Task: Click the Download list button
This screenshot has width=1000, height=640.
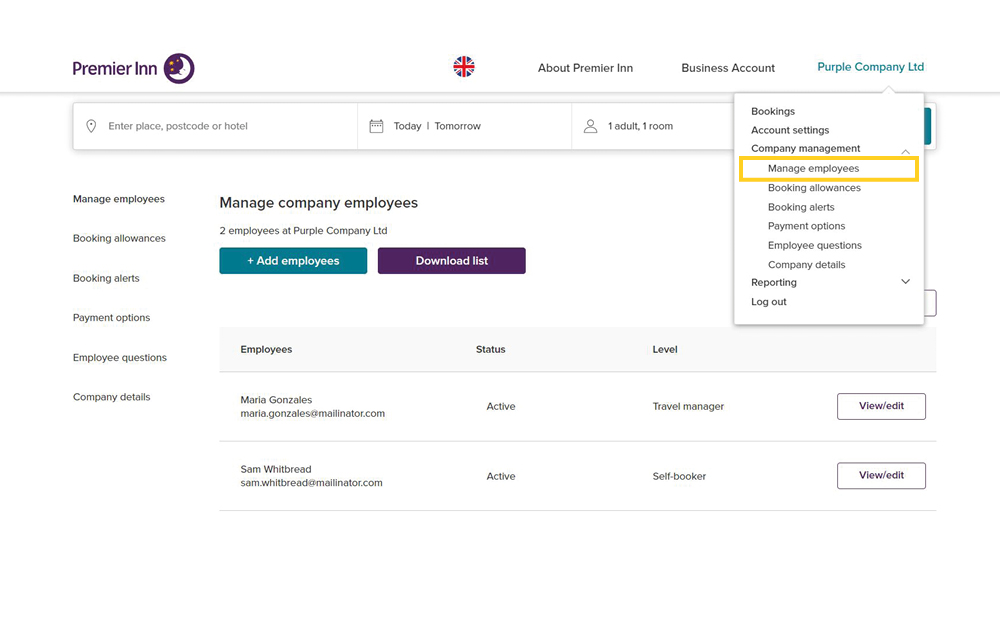Action: 451,261
